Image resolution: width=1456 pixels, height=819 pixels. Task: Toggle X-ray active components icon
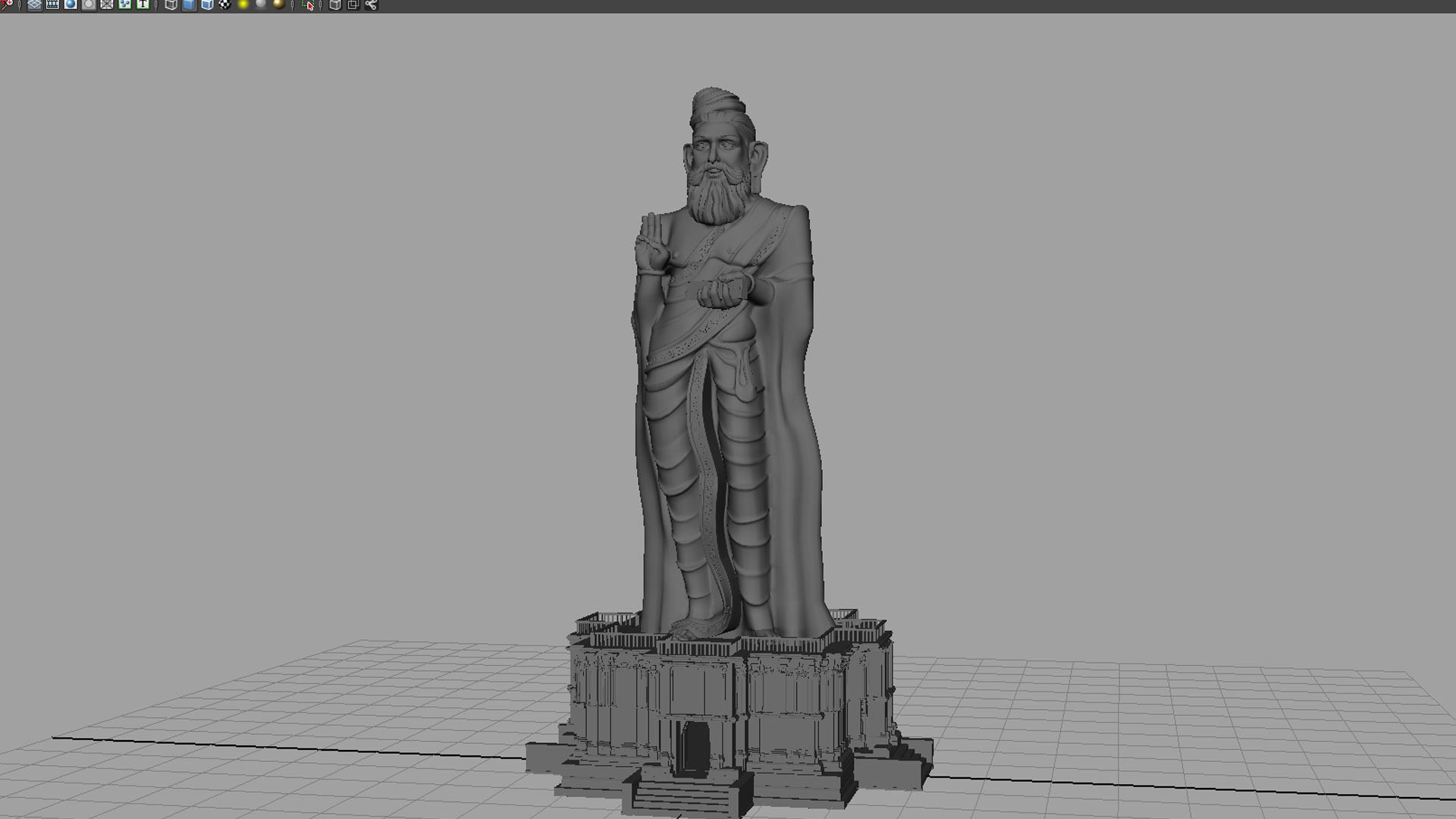[x=353, y=5]
